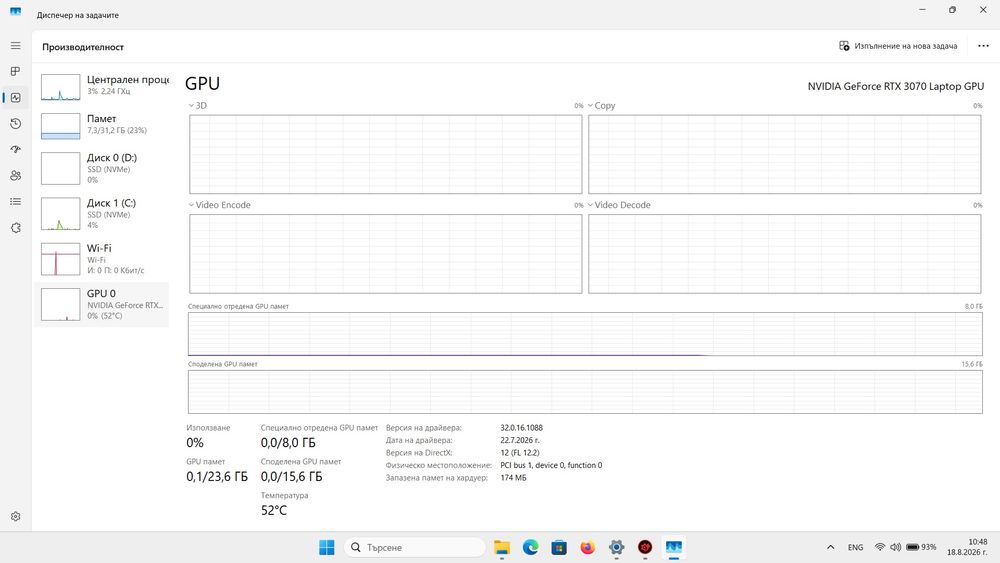Click the shared GPU memory graph
Image resolution: width=1000 pixels, height=563 pixels.
coord(585,392)
